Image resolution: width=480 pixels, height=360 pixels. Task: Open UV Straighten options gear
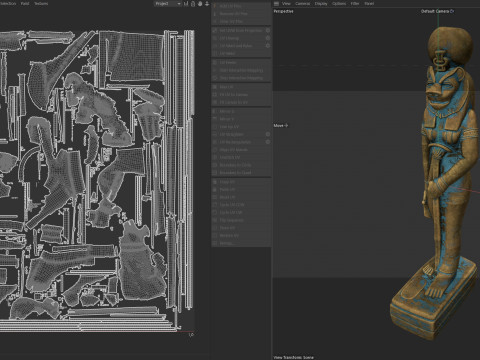[268, 134]
